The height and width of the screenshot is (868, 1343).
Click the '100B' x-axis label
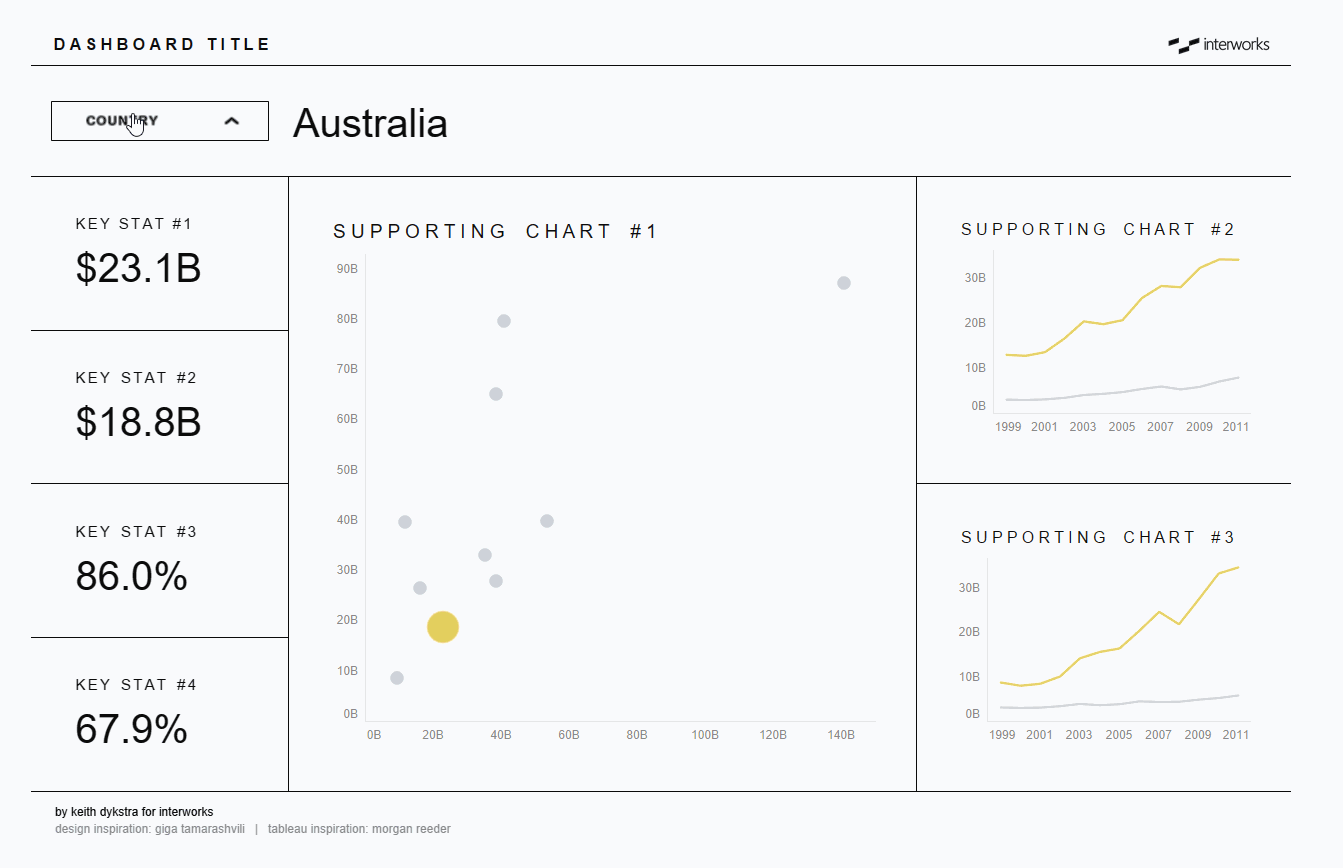[x=705, y=735]
